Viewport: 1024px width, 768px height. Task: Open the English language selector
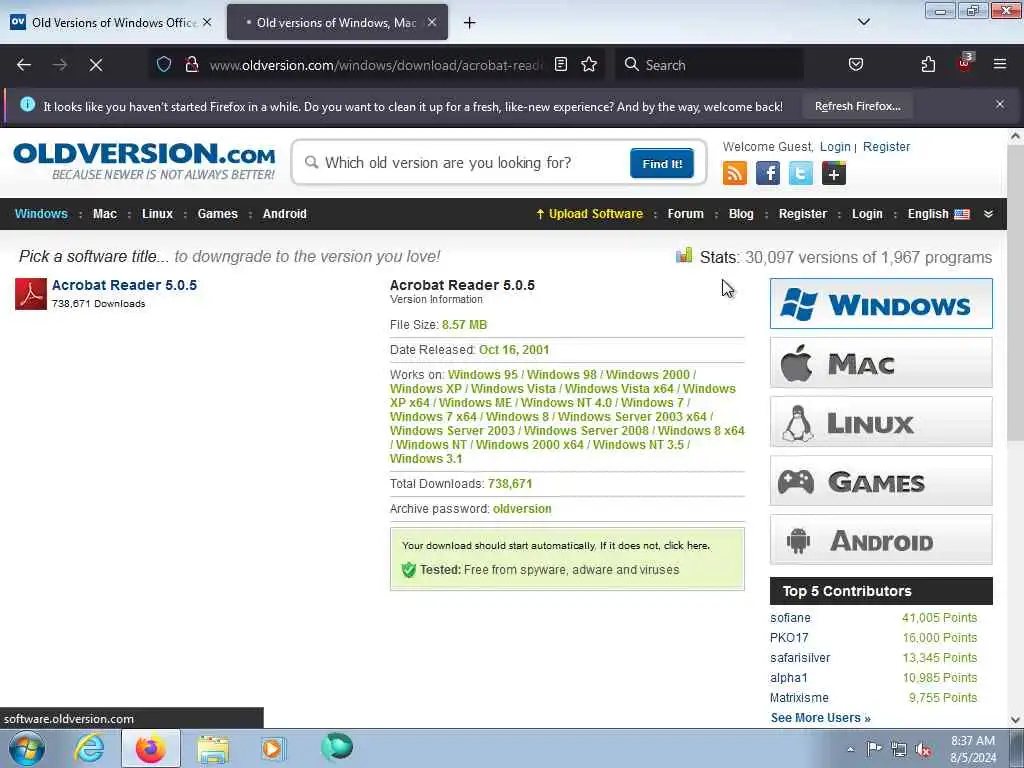(x=938, y=214)
